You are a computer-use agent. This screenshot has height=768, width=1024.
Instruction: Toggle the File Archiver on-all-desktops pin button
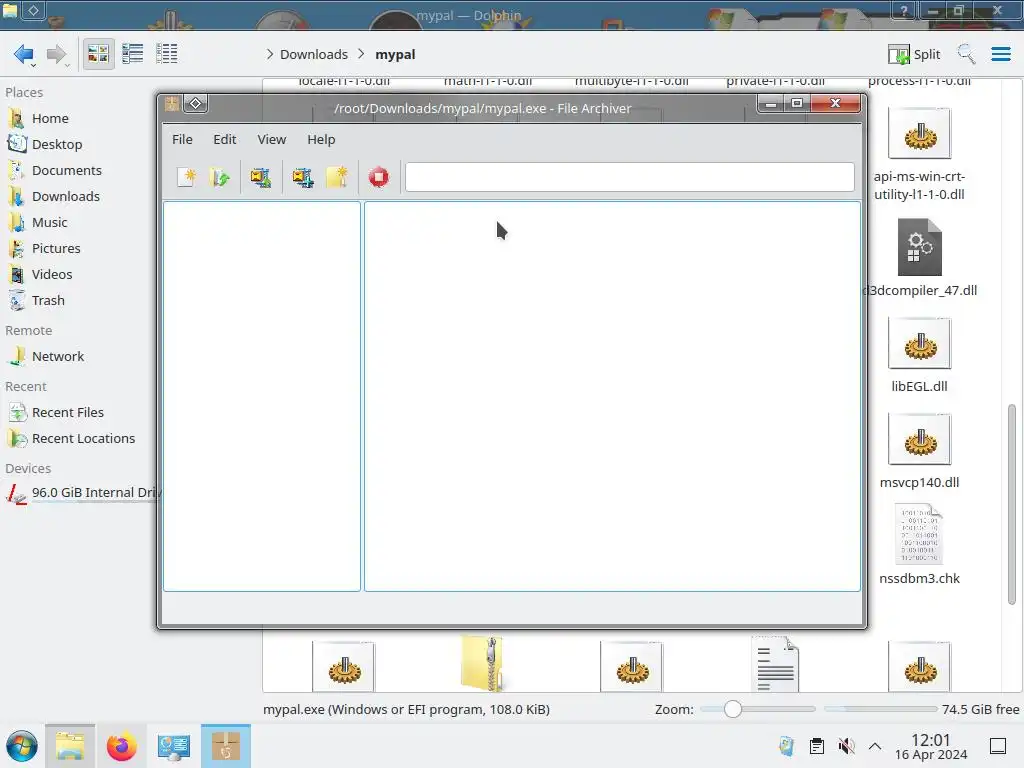click(195, 103)
